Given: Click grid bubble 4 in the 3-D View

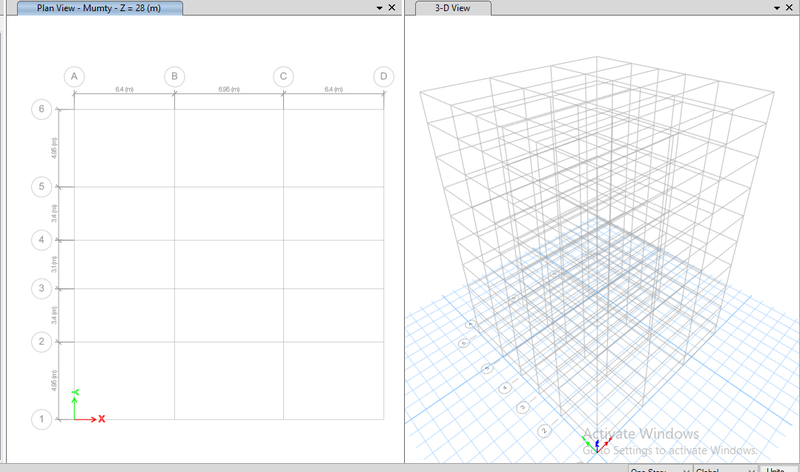Looking at the screenshot, I should tap(505, 388).
